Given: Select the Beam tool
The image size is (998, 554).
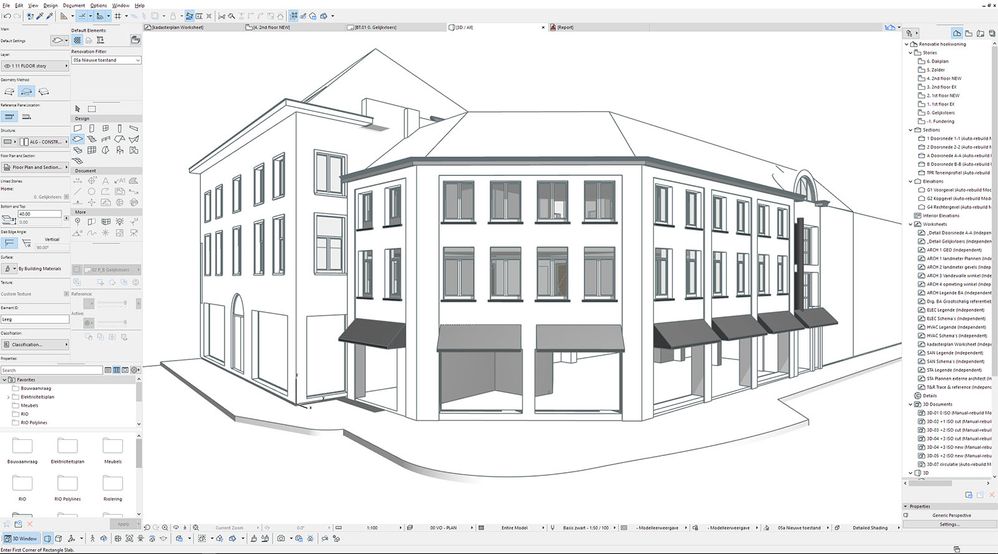Looking at the screenshot, I should [134, 129].
